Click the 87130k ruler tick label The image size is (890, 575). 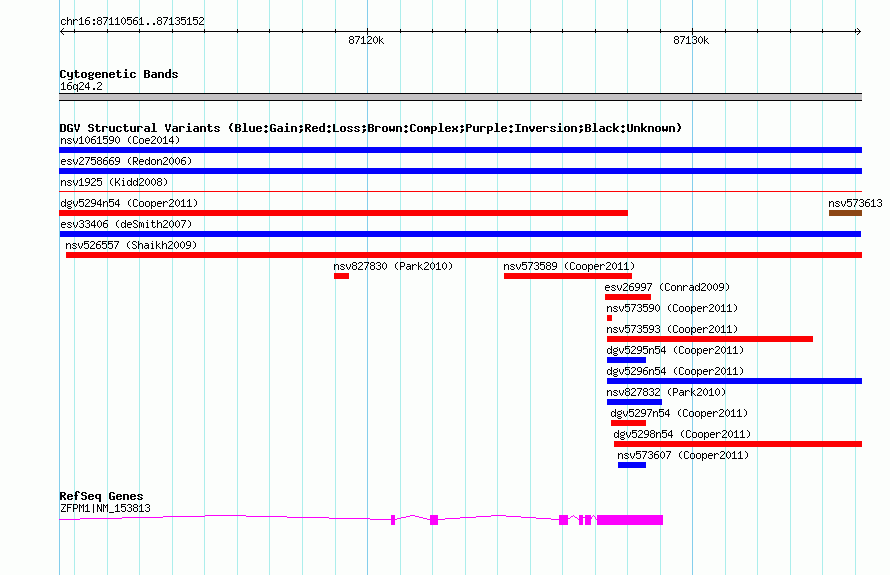pyautogui.click(x=691, y=40)
